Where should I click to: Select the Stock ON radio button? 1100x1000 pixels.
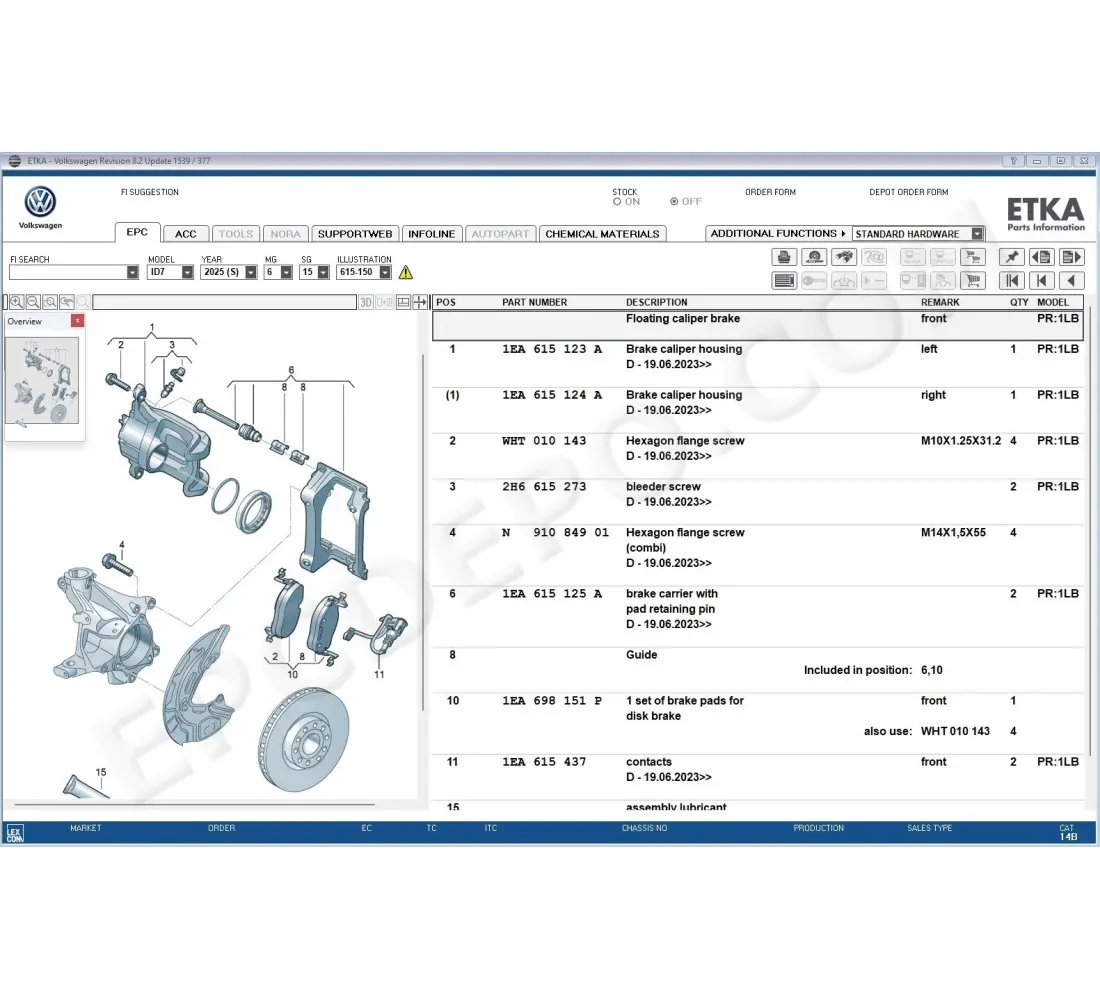click(x=617, y=201)
